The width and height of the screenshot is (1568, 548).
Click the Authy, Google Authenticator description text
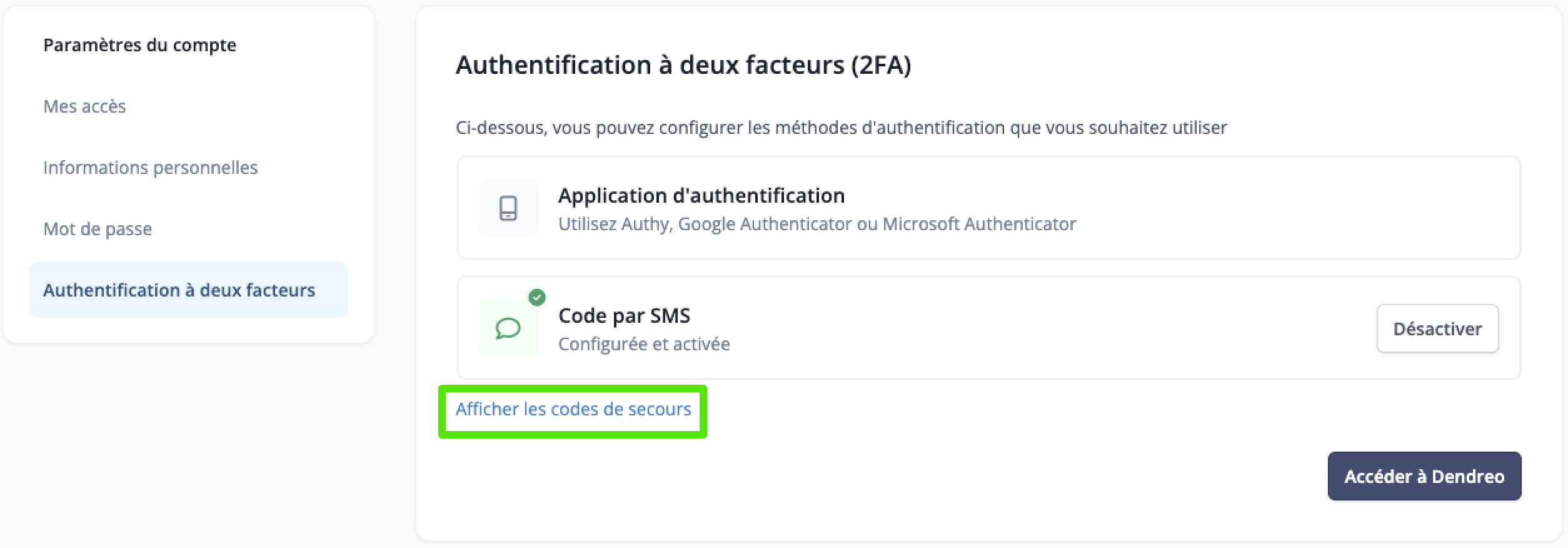tap(817, 224)
